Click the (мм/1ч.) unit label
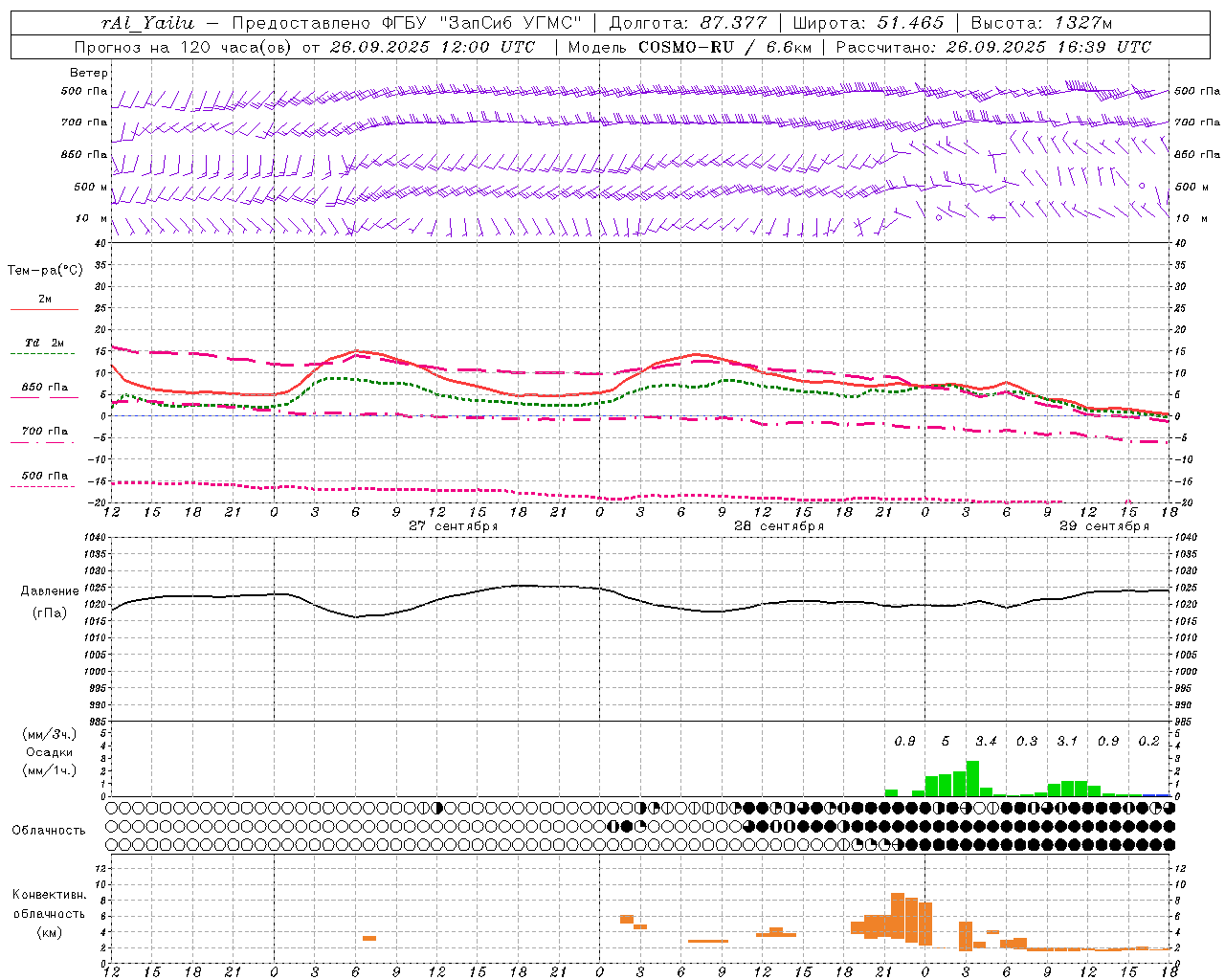Image resolution: width=1225 pixels, height=980 pixels. 50,770
